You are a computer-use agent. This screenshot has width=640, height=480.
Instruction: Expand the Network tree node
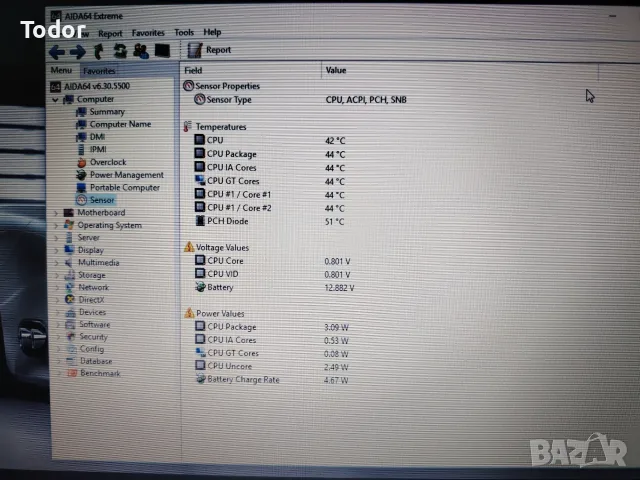tap(57, 288)
